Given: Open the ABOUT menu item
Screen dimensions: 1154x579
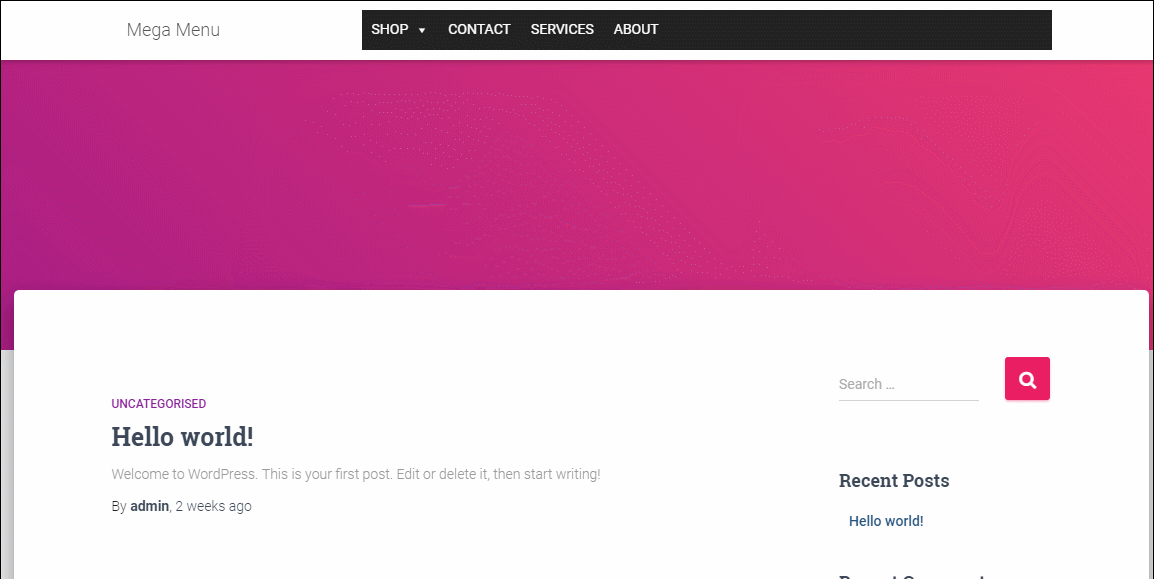Looking at the screenshot, I should click(x=636, y=29).
